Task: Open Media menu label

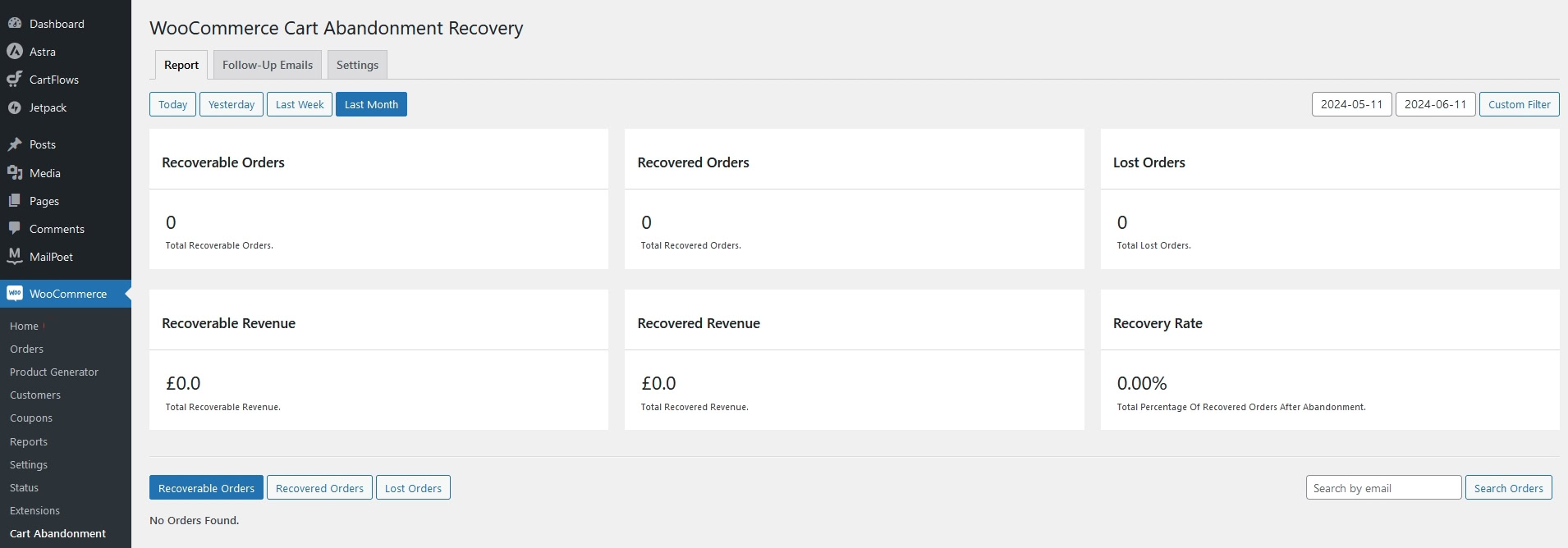Action: click(45, 173)
